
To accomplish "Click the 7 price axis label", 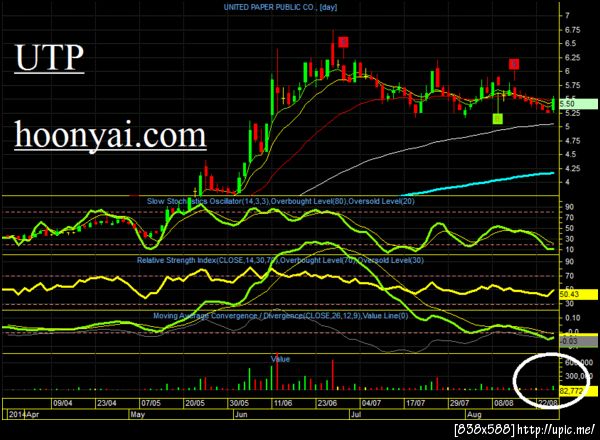I will 567,16.
